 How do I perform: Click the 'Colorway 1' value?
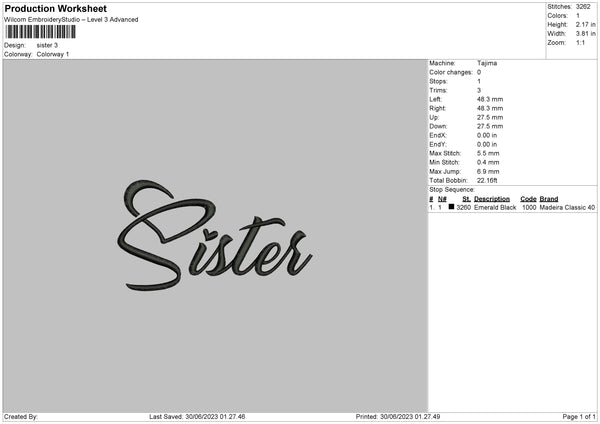[52, 54]
